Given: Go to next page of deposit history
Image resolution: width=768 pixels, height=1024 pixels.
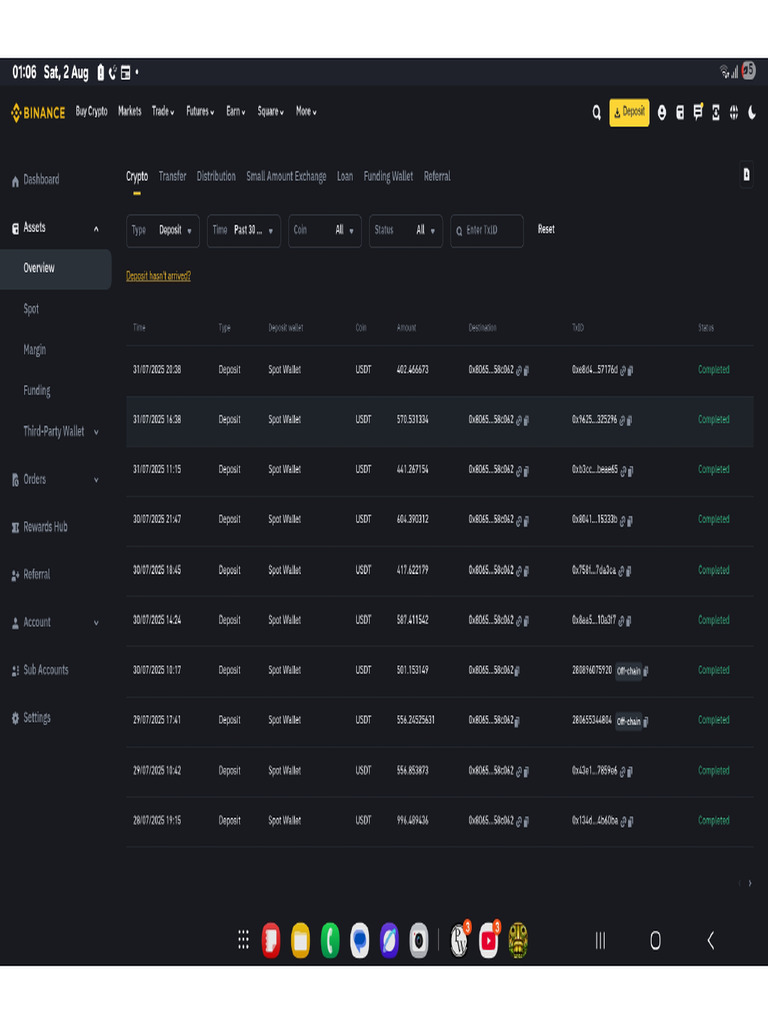Looking at the screenshot, I should [x=750, y=884].
